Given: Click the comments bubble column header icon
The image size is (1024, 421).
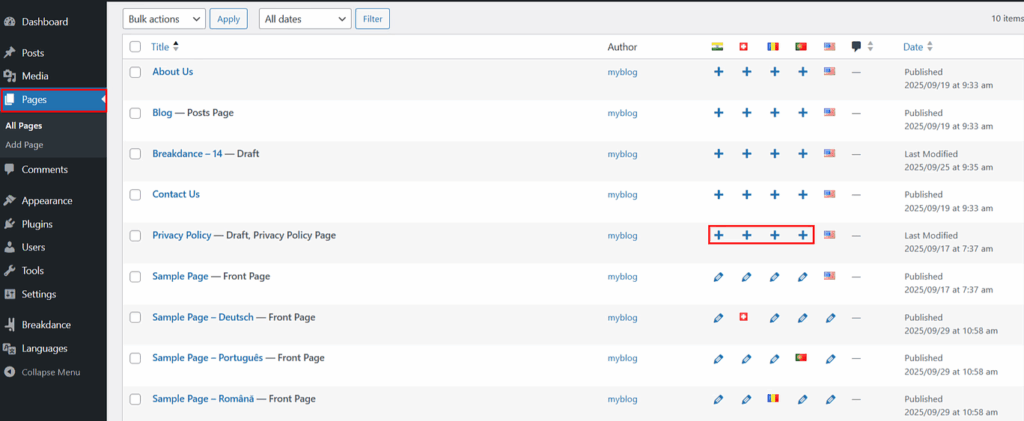Looking at the screenshot, I should pyautogui.click(x=856, y=47).
